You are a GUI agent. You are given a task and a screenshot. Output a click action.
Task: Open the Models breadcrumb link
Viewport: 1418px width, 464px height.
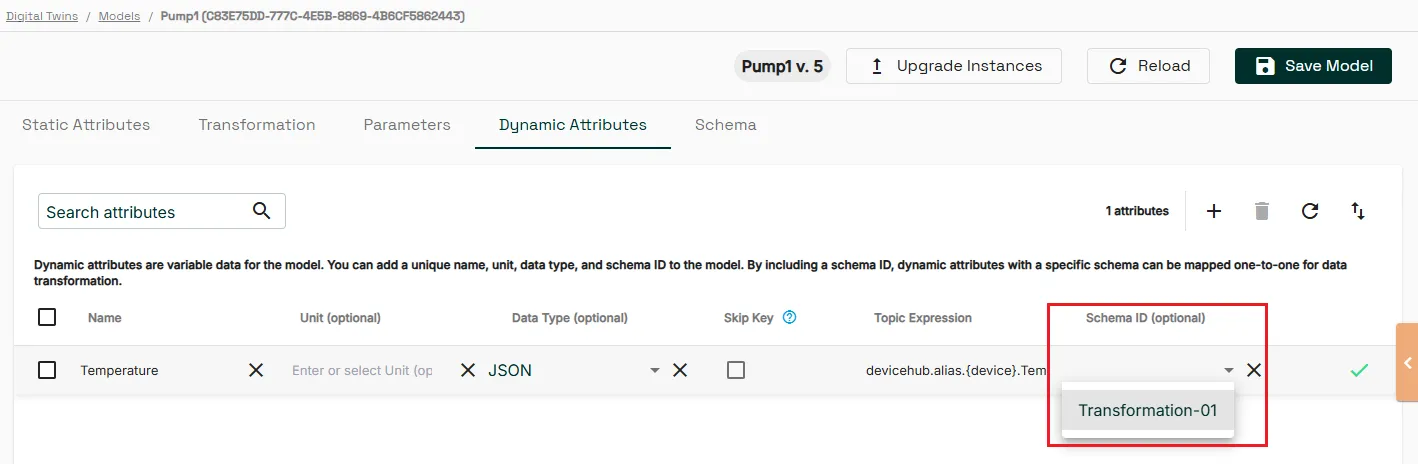[x=119, y=16]
